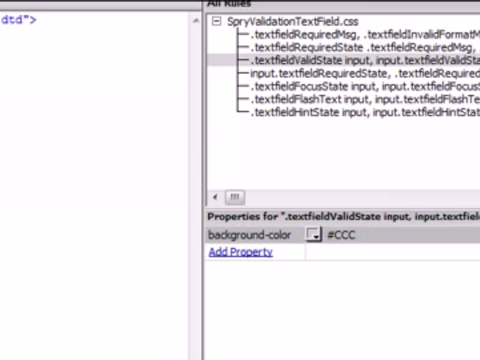Collapse the SpryValidationTextField.css tree node
Screen dimensions: 480x360
point(217,22)
